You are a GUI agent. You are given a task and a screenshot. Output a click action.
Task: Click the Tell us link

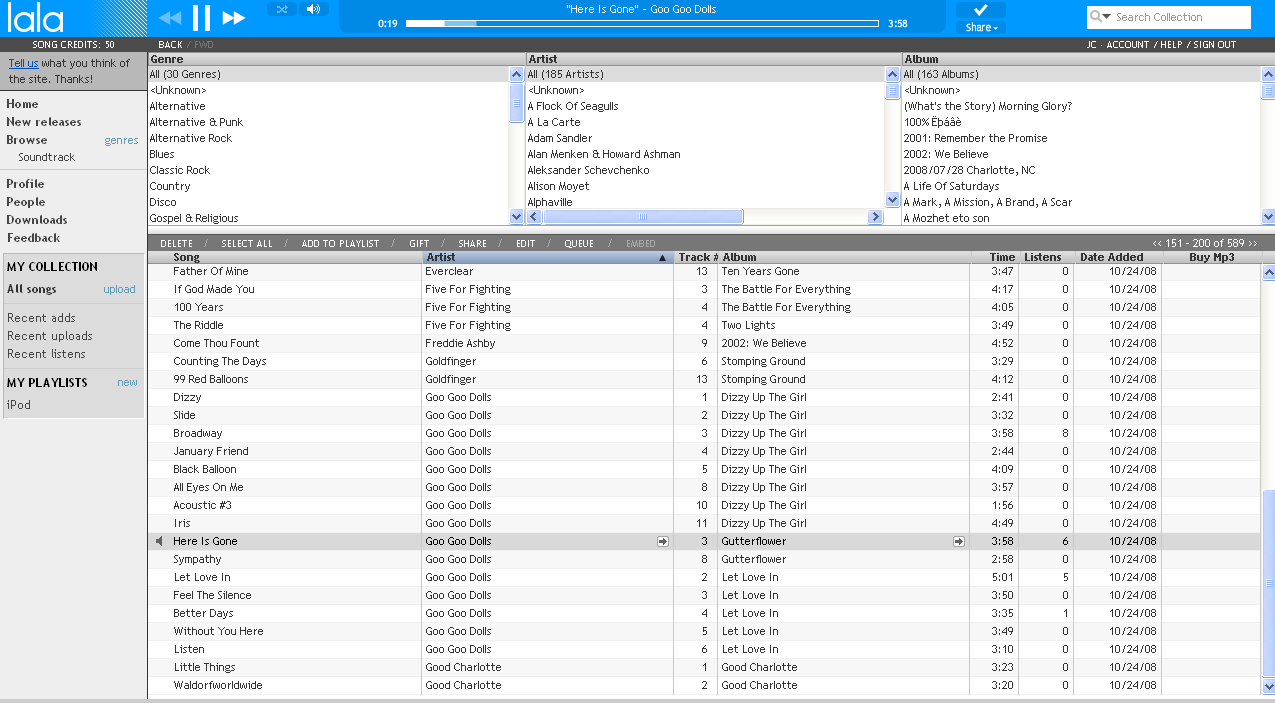coord(24,63)
